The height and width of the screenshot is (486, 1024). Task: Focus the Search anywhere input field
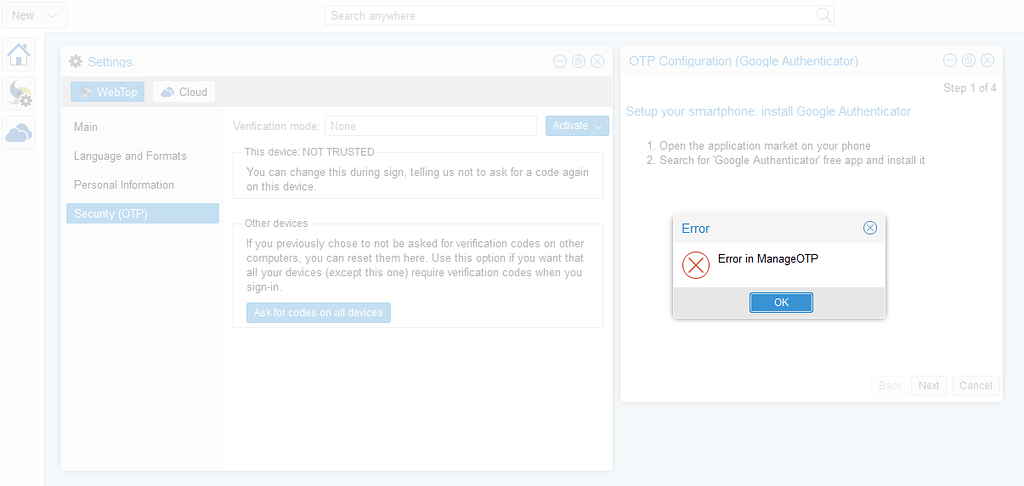click(570, 15)
